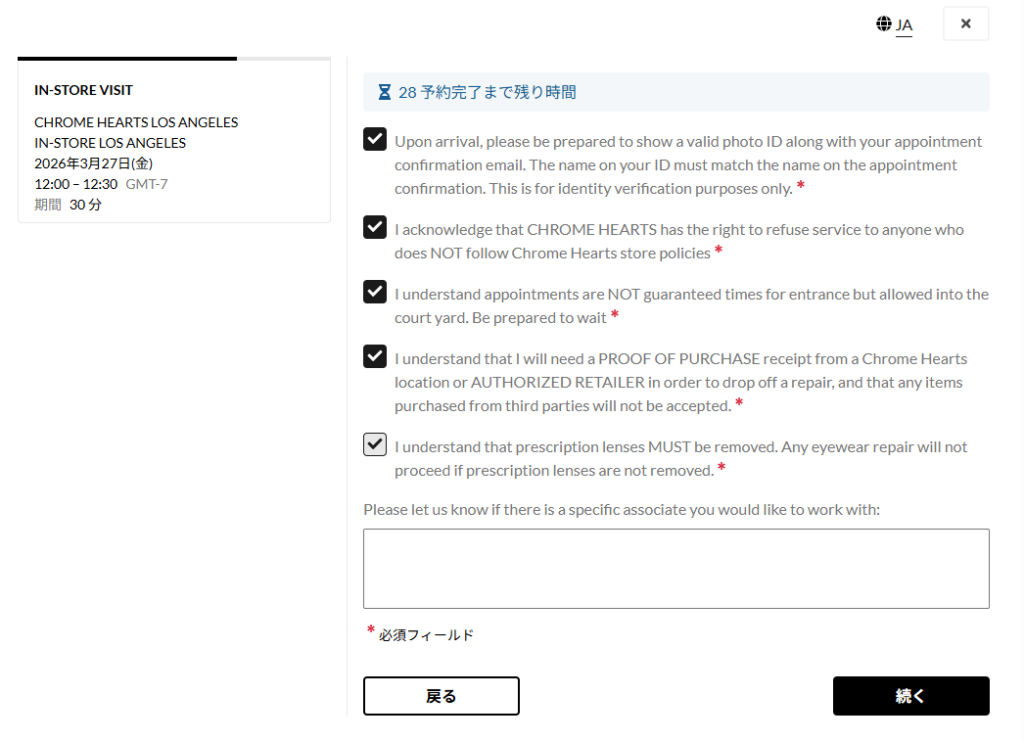Toggle the PROOF OF PURCHASE checkbox

[x=375, y=356]
